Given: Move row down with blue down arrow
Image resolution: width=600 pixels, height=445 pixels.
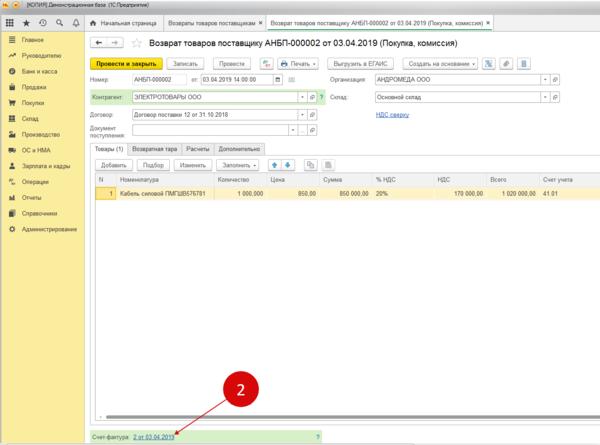Looking at the screenshot, I should tap(287, 165).
